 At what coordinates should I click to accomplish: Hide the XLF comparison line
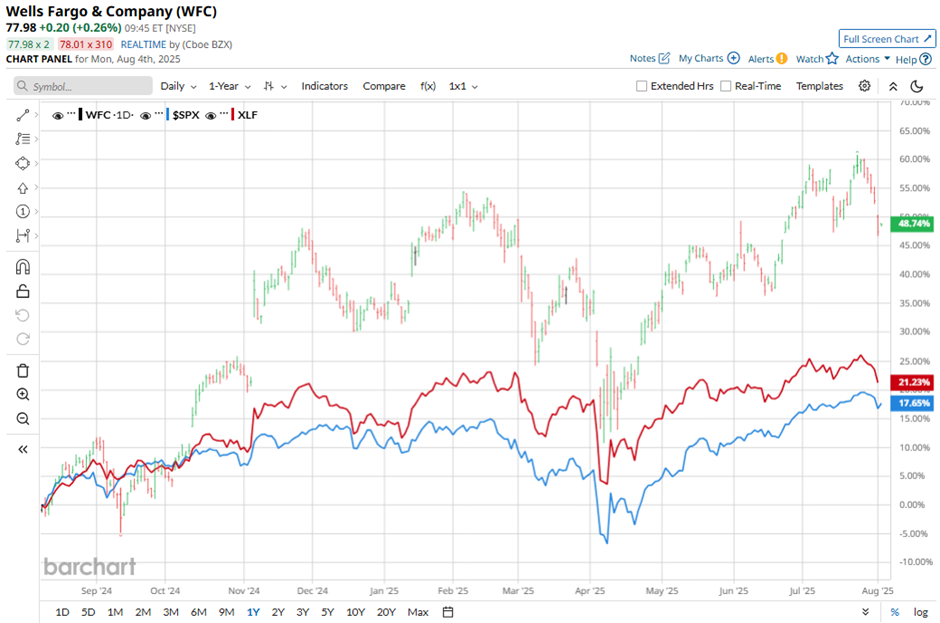(x=210, y=115)
